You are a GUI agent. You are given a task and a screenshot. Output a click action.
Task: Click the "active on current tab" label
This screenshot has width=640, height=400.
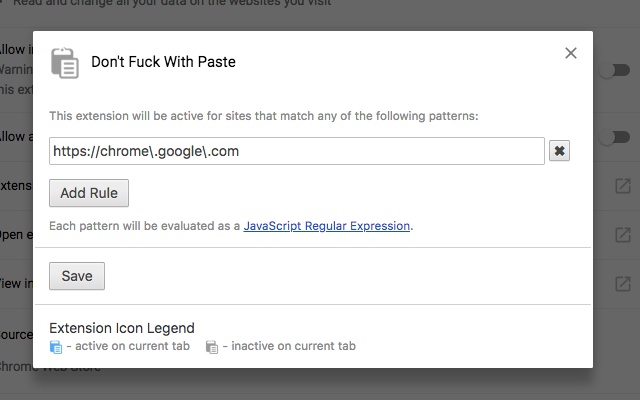click(112, 347)
